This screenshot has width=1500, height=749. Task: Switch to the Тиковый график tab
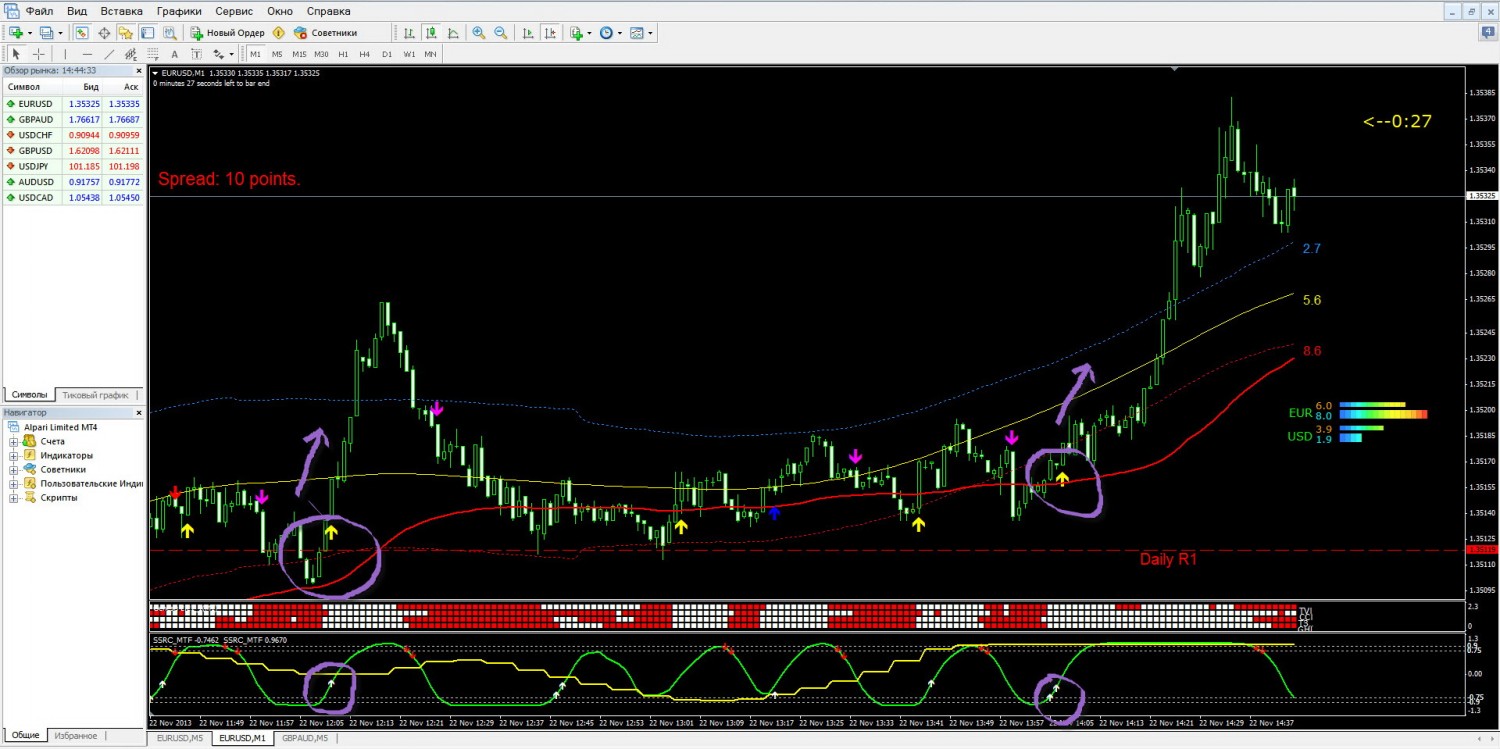pyautogui.click(x=95, y=395)
